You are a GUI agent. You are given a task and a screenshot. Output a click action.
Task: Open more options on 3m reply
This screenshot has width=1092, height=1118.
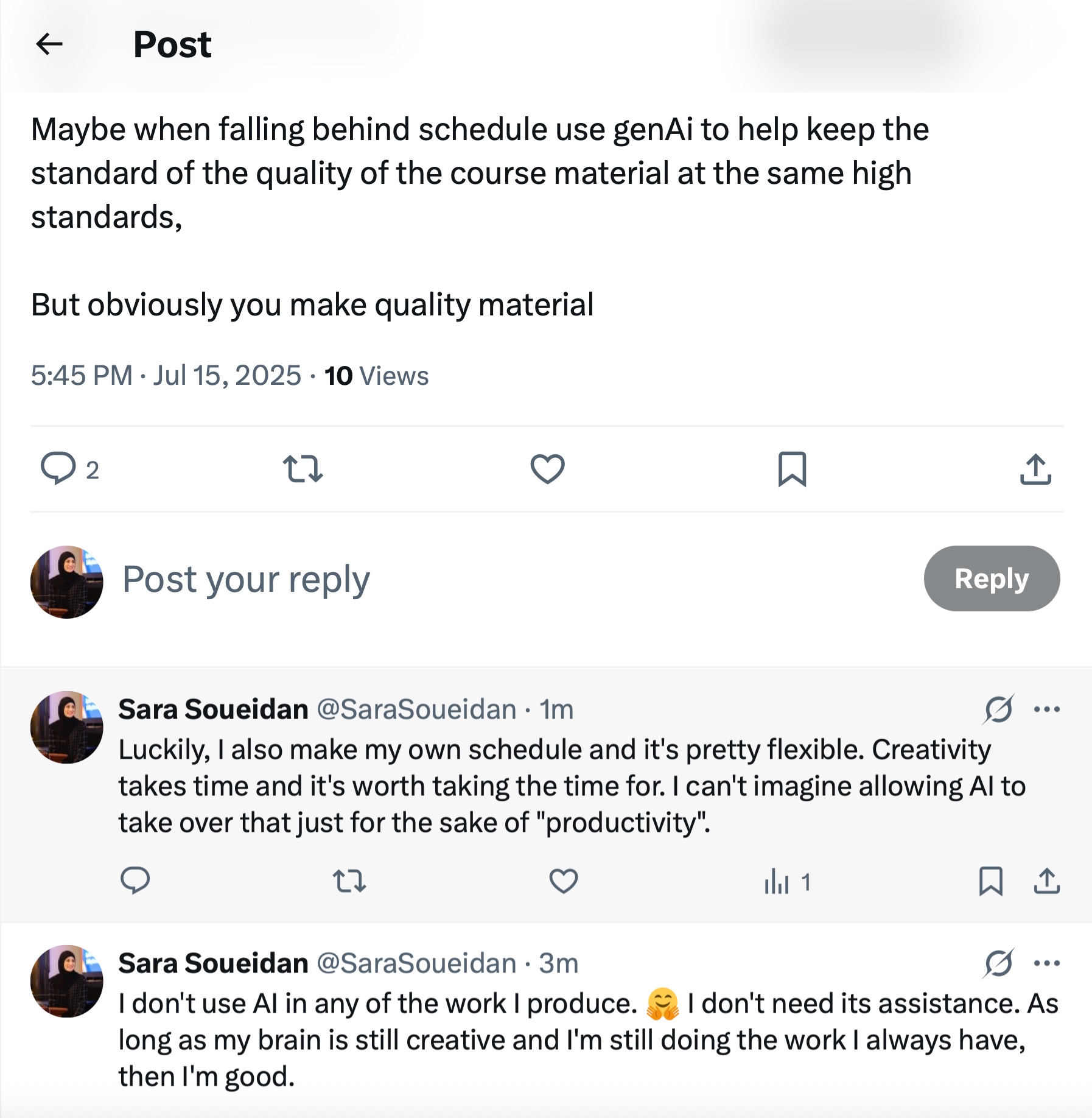pyautogui.click(x=1046, y=963)
